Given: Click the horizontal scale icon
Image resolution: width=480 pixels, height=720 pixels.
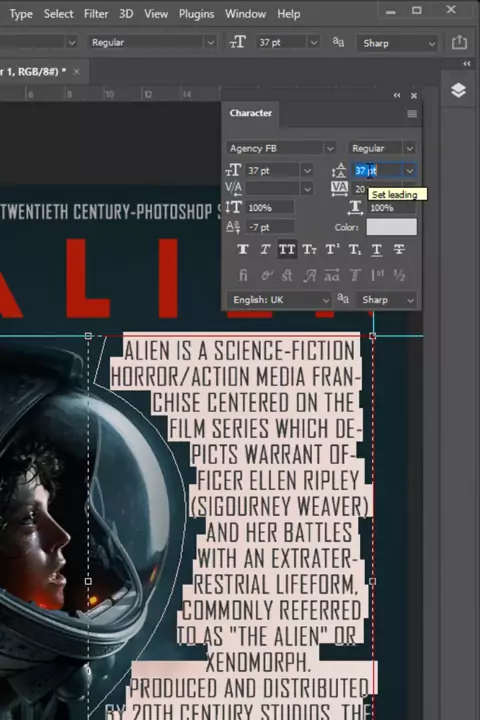Looking at the screenshot, I should (355, 208).
